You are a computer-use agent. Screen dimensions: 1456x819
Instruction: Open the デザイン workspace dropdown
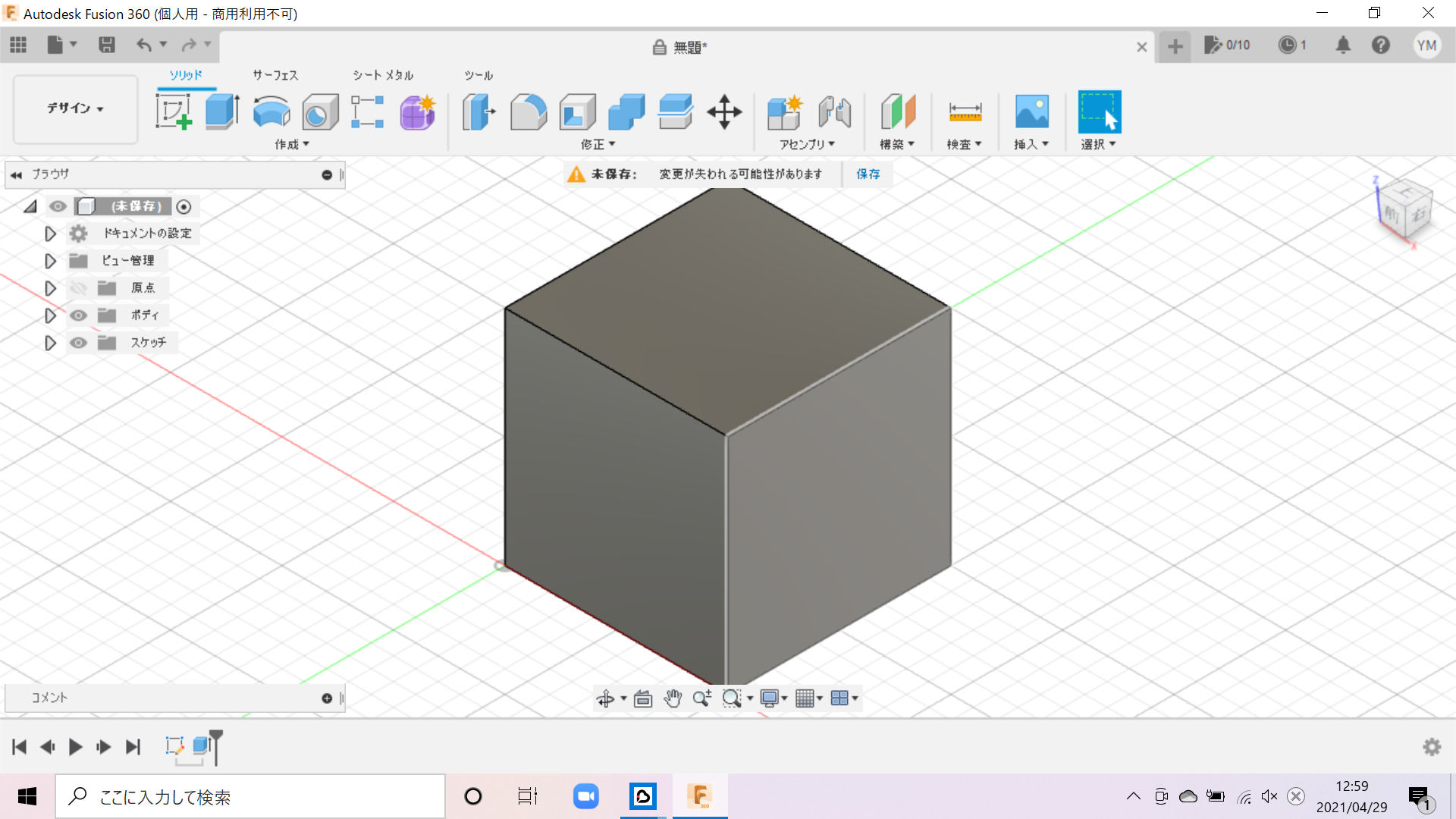[75, 108]
